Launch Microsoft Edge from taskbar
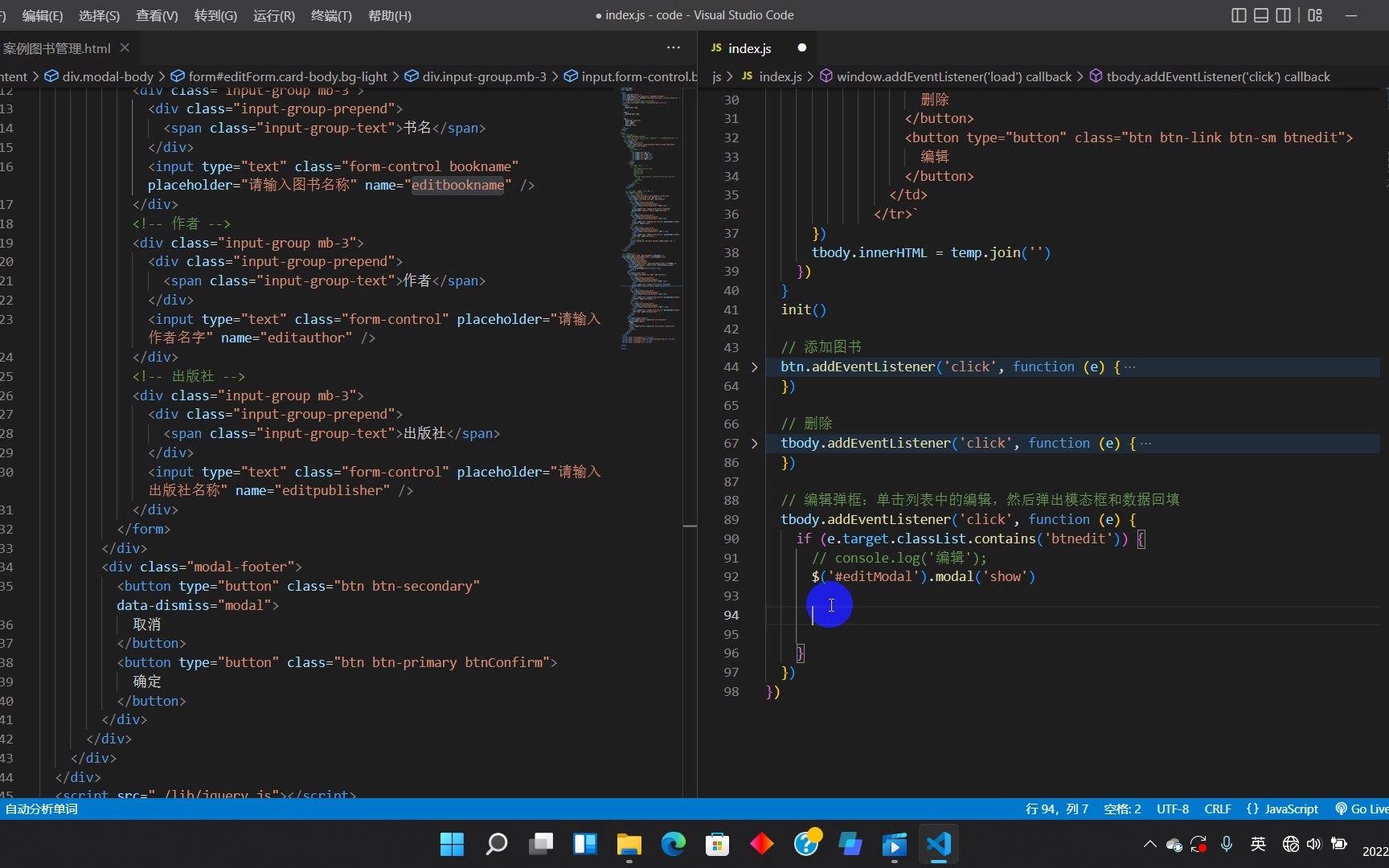 [673, 844]
